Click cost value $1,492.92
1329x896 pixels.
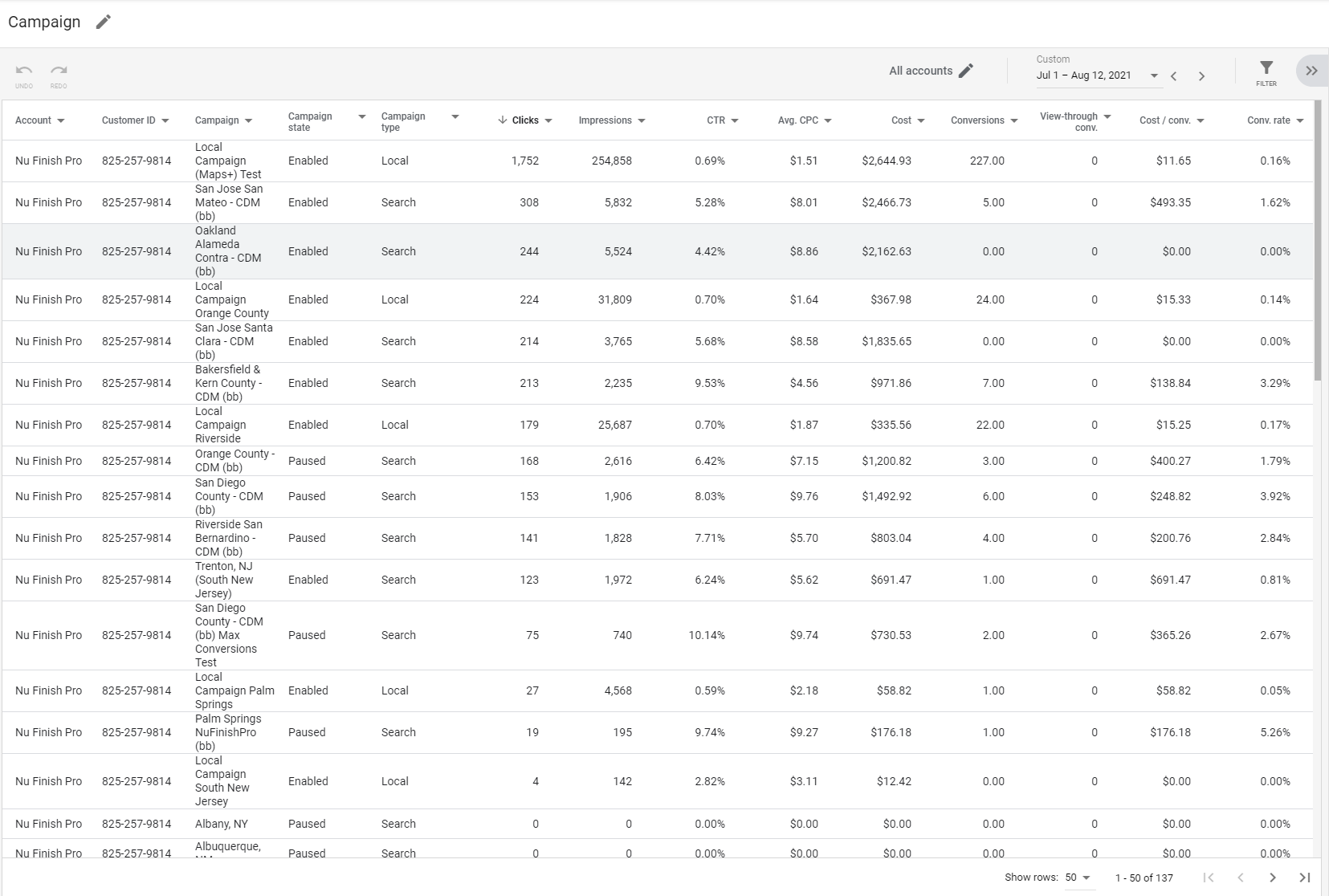pyautogui.click(x=887, y=496)
